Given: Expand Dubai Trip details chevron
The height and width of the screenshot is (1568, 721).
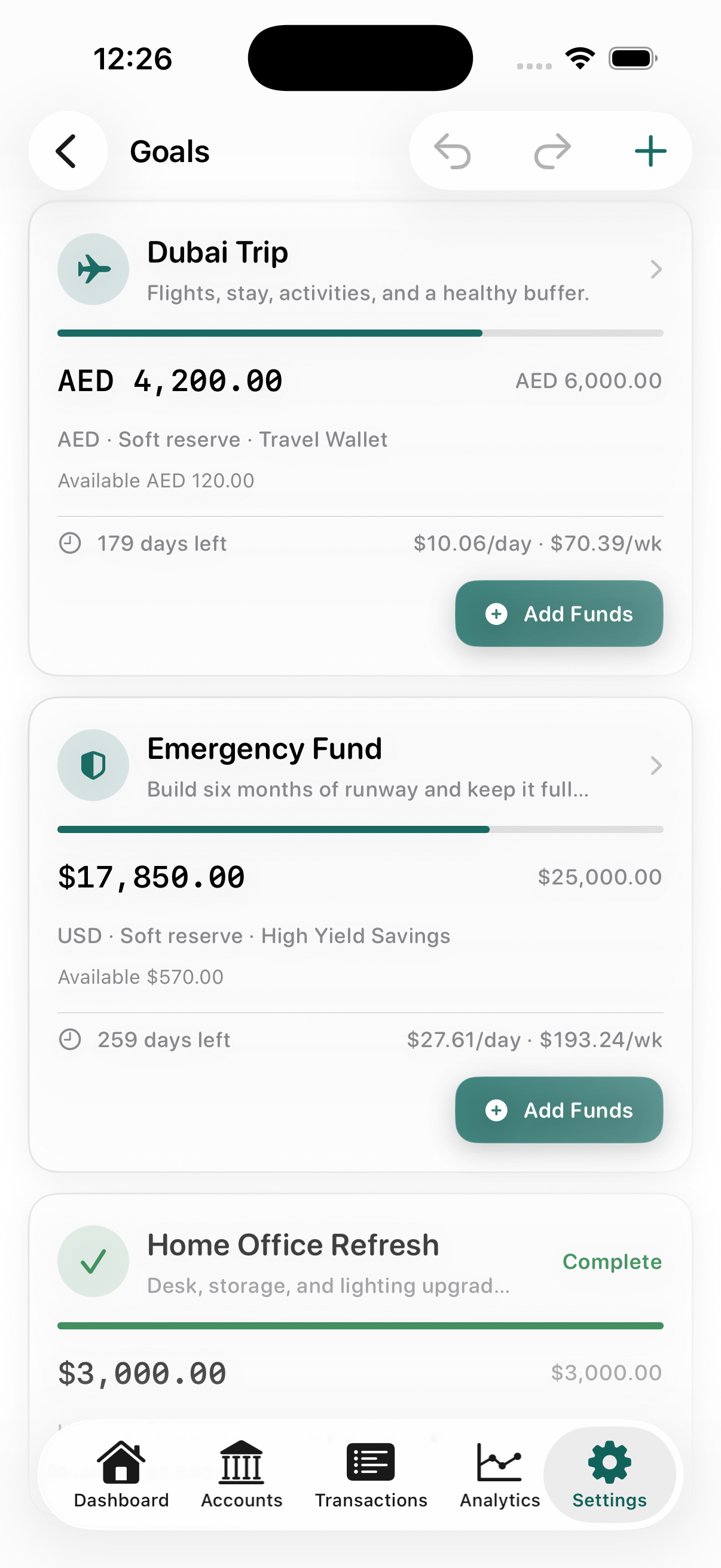Looking at the screenshot, I should 655,269.
